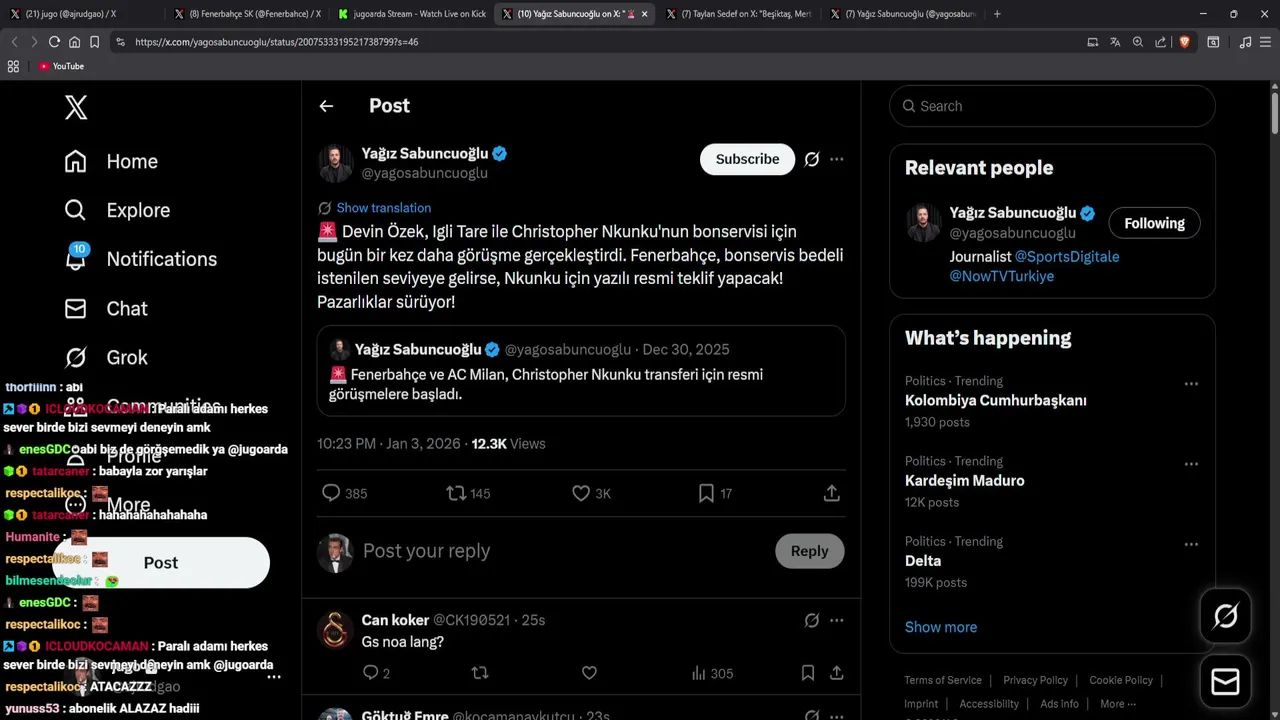Open a new browser tab

tap(997, 14)
